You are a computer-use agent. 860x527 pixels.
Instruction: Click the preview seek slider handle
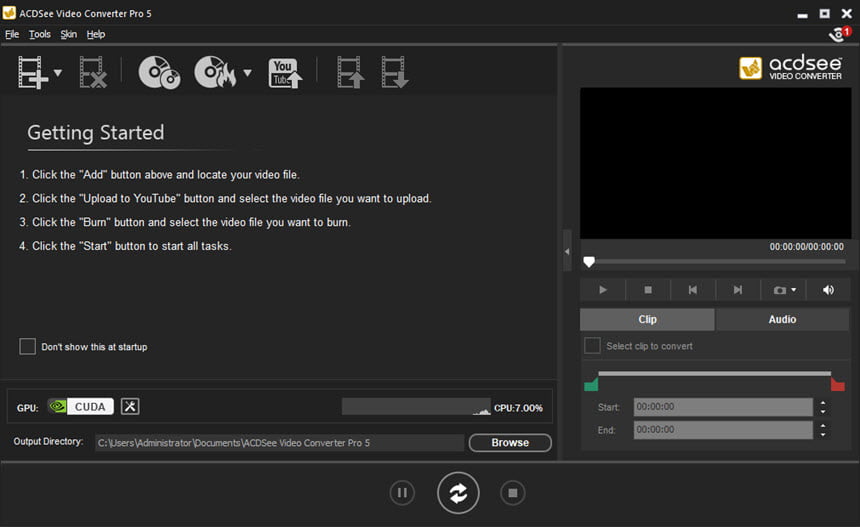coord(589,262)
